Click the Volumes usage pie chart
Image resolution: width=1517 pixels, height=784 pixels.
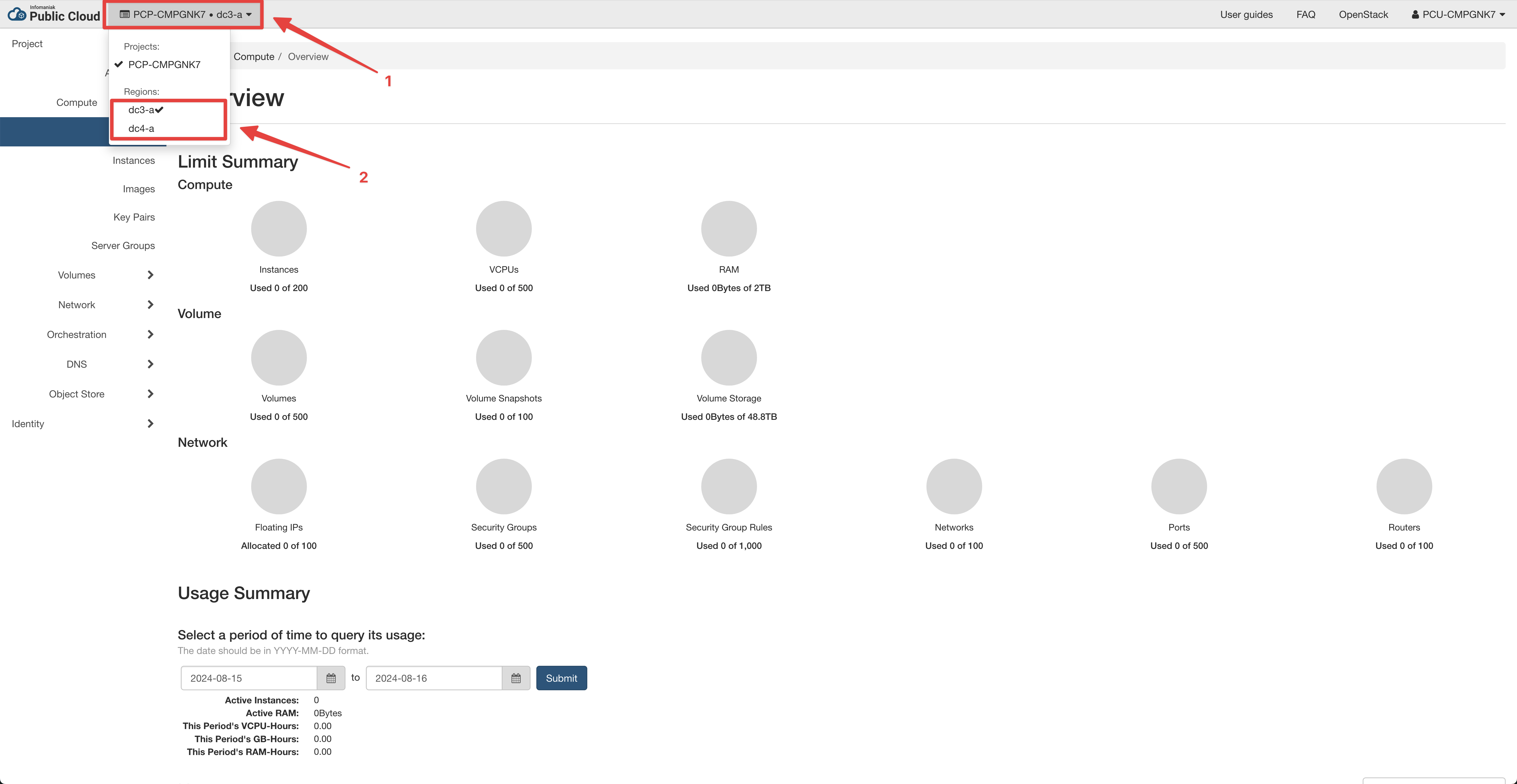pos(279,357)
